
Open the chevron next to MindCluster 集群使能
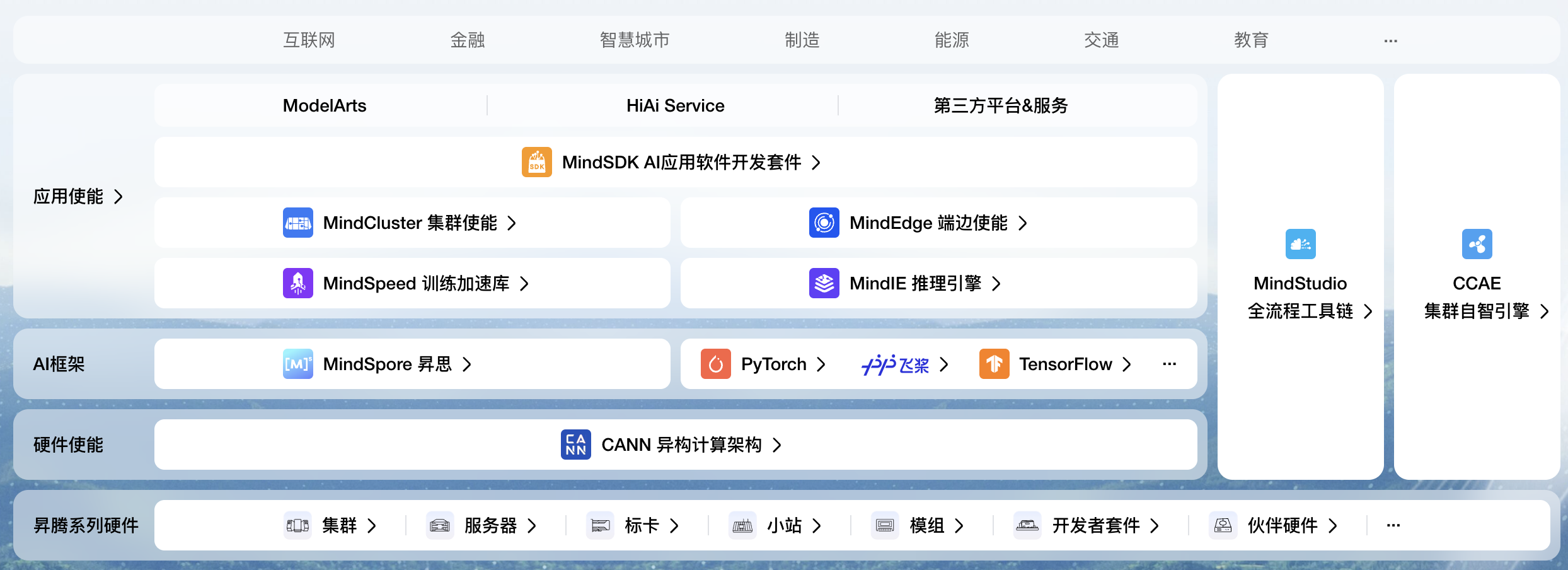point(512,223)
